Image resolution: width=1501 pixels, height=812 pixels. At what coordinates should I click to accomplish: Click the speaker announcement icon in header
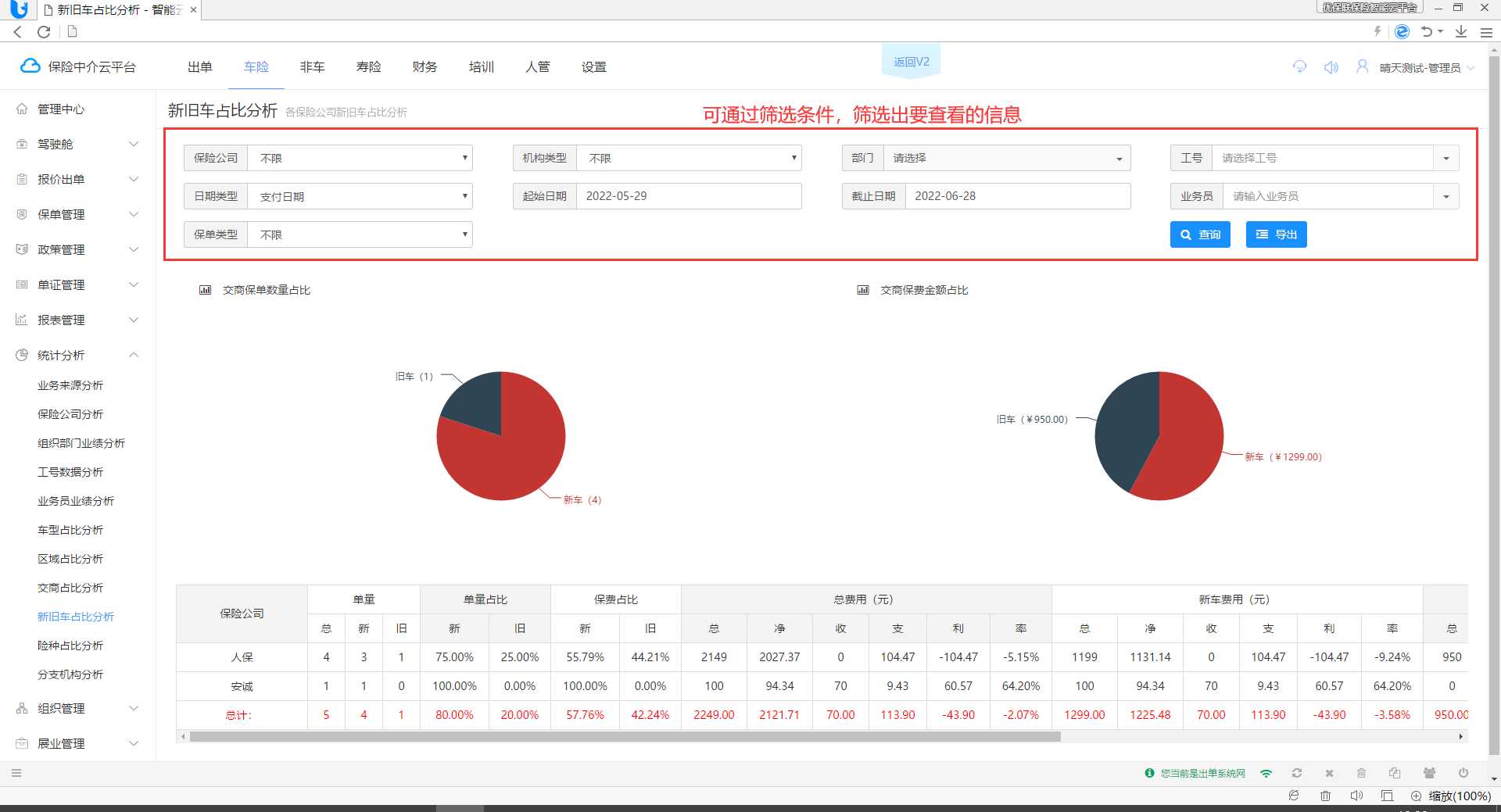(1331, 67)
